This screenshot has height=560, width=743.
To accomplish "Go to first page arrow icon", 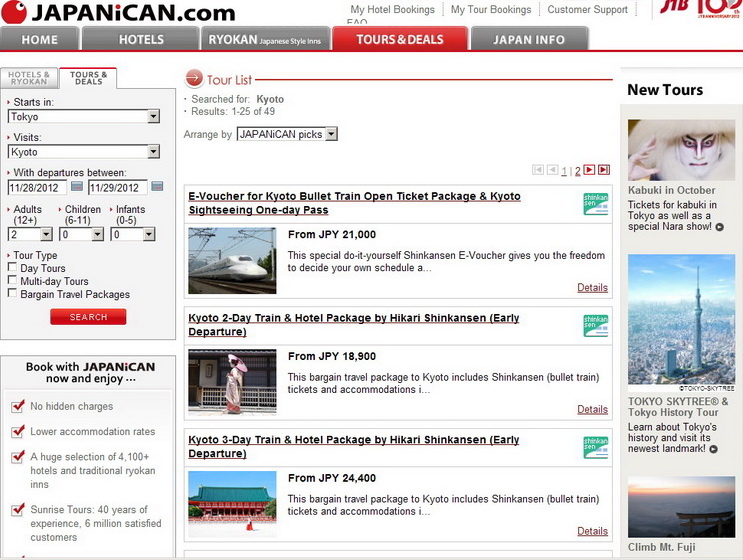I will pyautogui.click(x=538, y=170).
